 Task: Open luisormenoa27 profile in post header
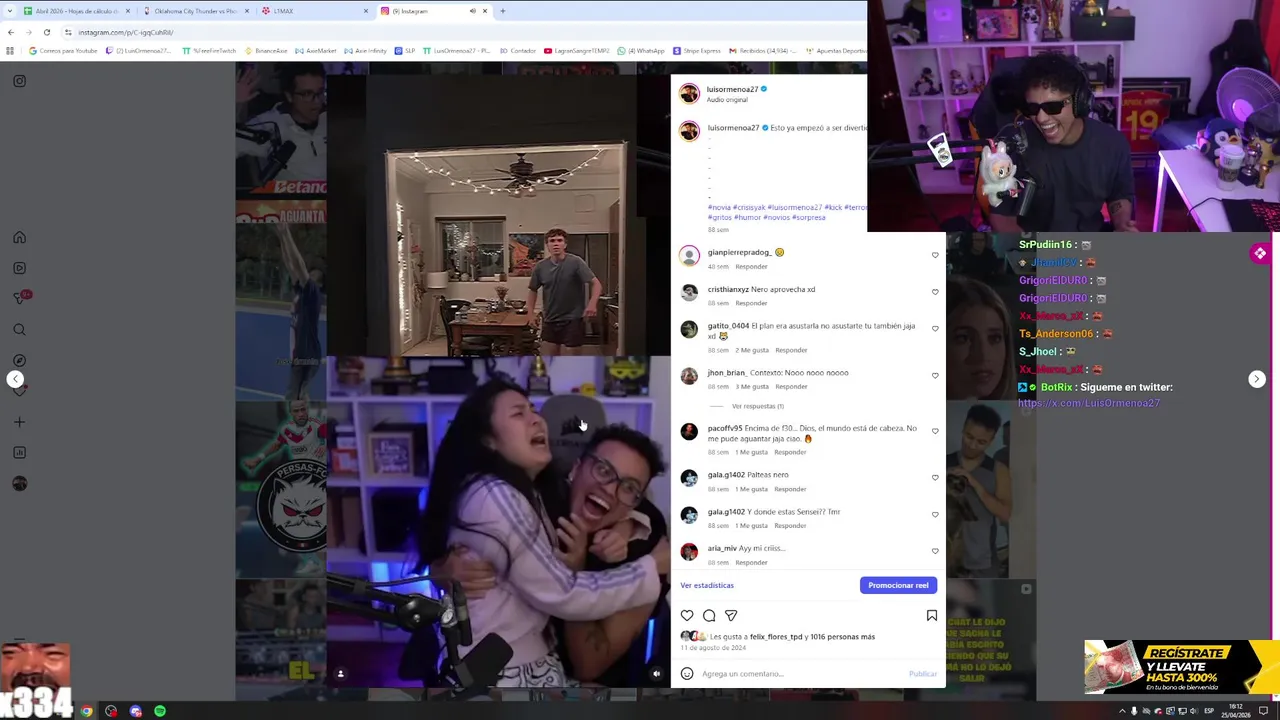732,89
